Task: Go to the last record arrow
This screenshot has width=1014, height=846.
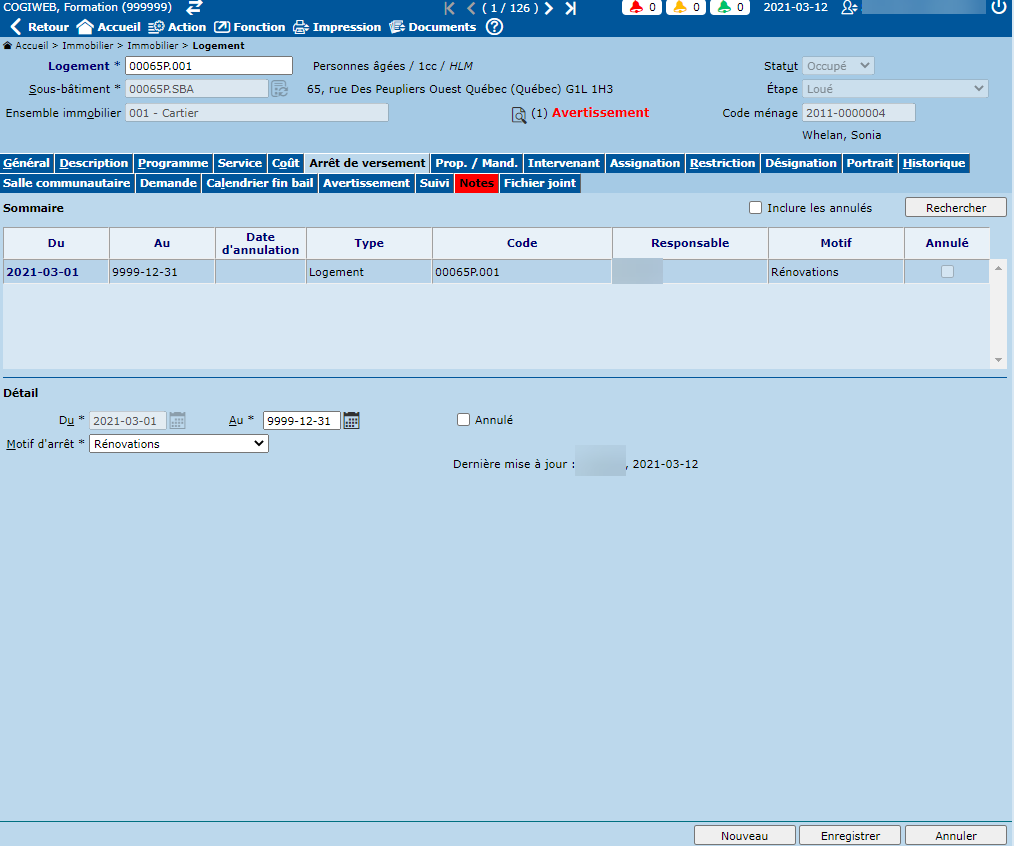Action: 570,8
